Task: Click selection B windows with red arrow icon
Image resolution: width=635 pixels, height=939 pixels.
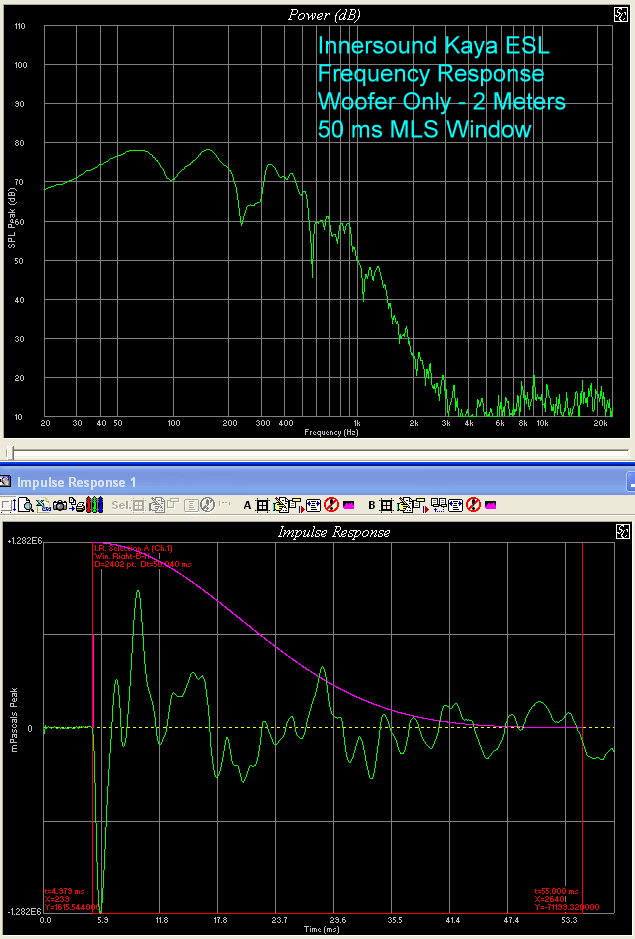Action: click(421, 505)
